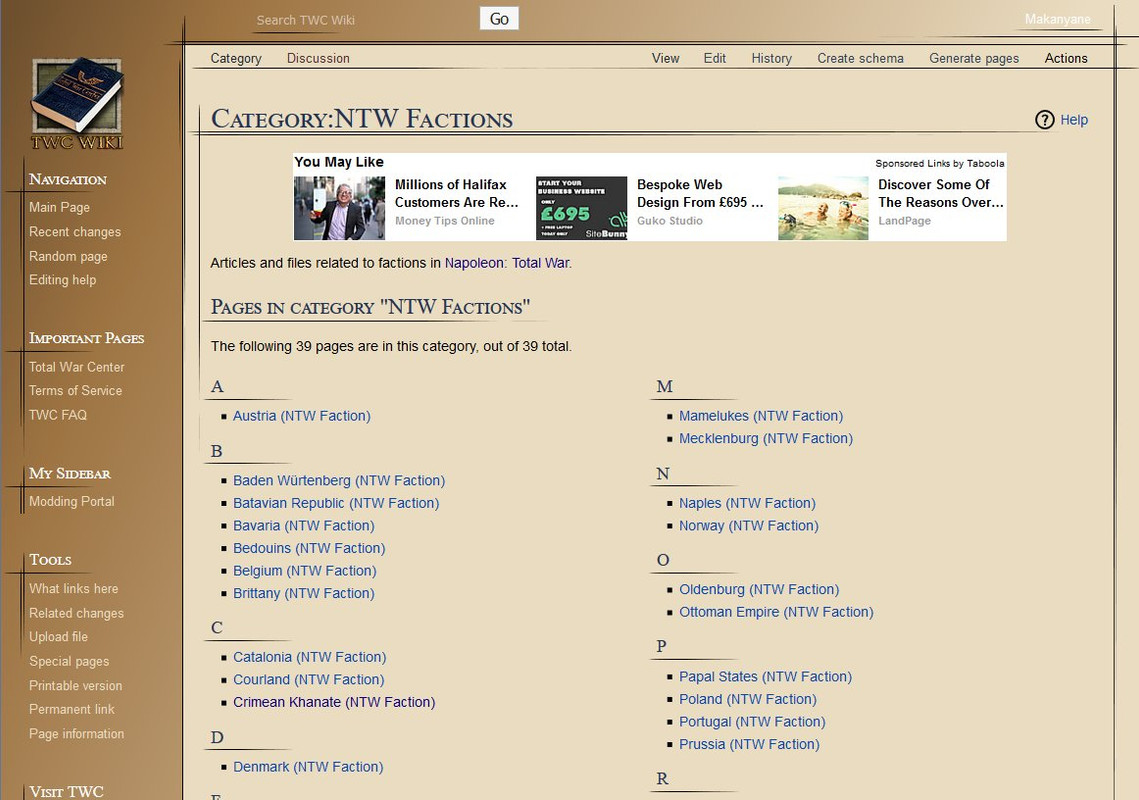Image resolution: width=1139 pixels, height=800 pixels.
Task: Open Permanent link in Tools
Action: 72,709
